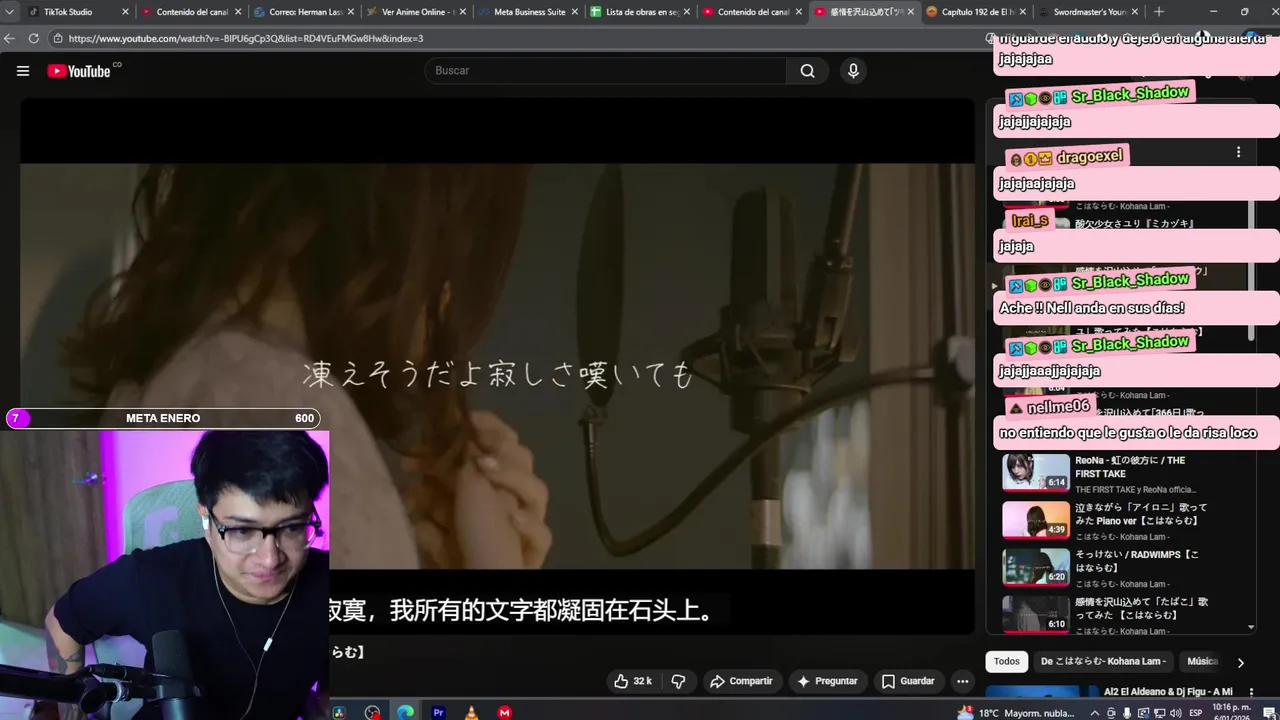Close the Ver Anime Online tab
1280x720 pixels.
(x=462, y=12)
